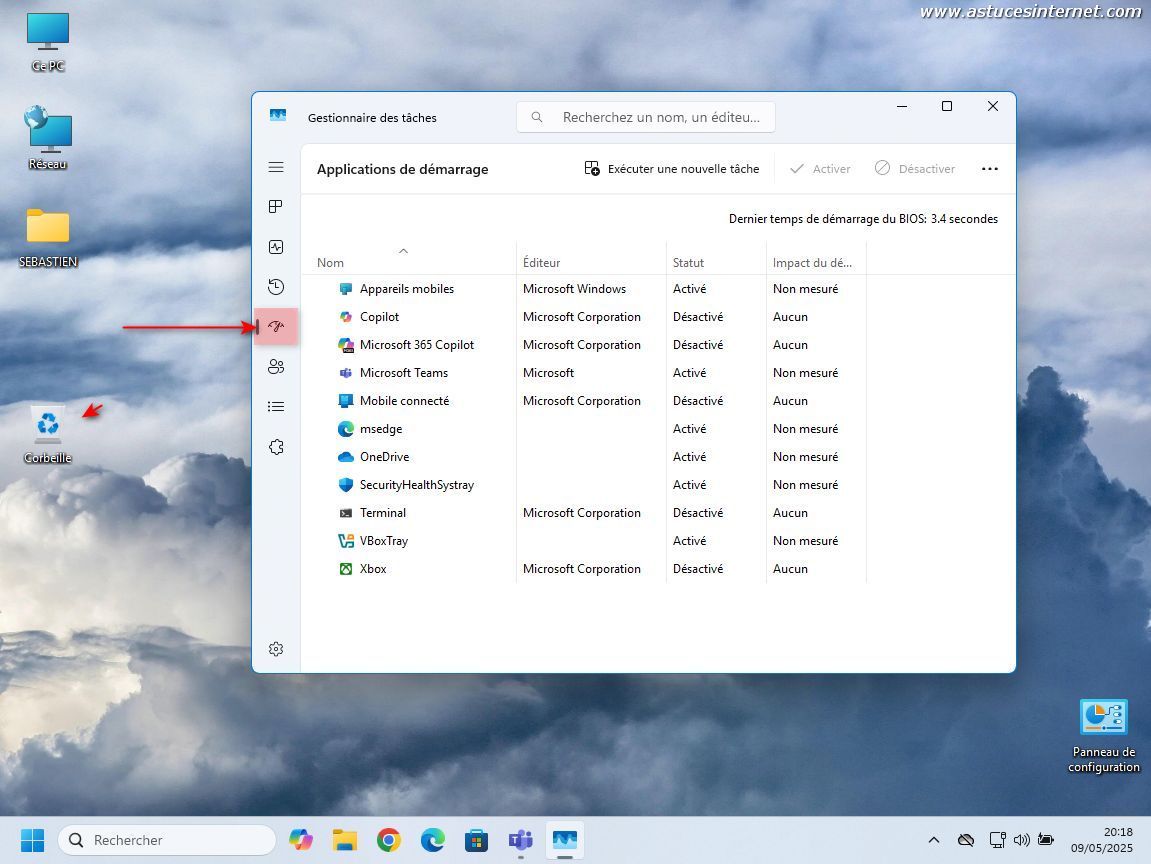Select the OneDrive row name
The height and width of the screenshot is (864, 1151).
385,457
